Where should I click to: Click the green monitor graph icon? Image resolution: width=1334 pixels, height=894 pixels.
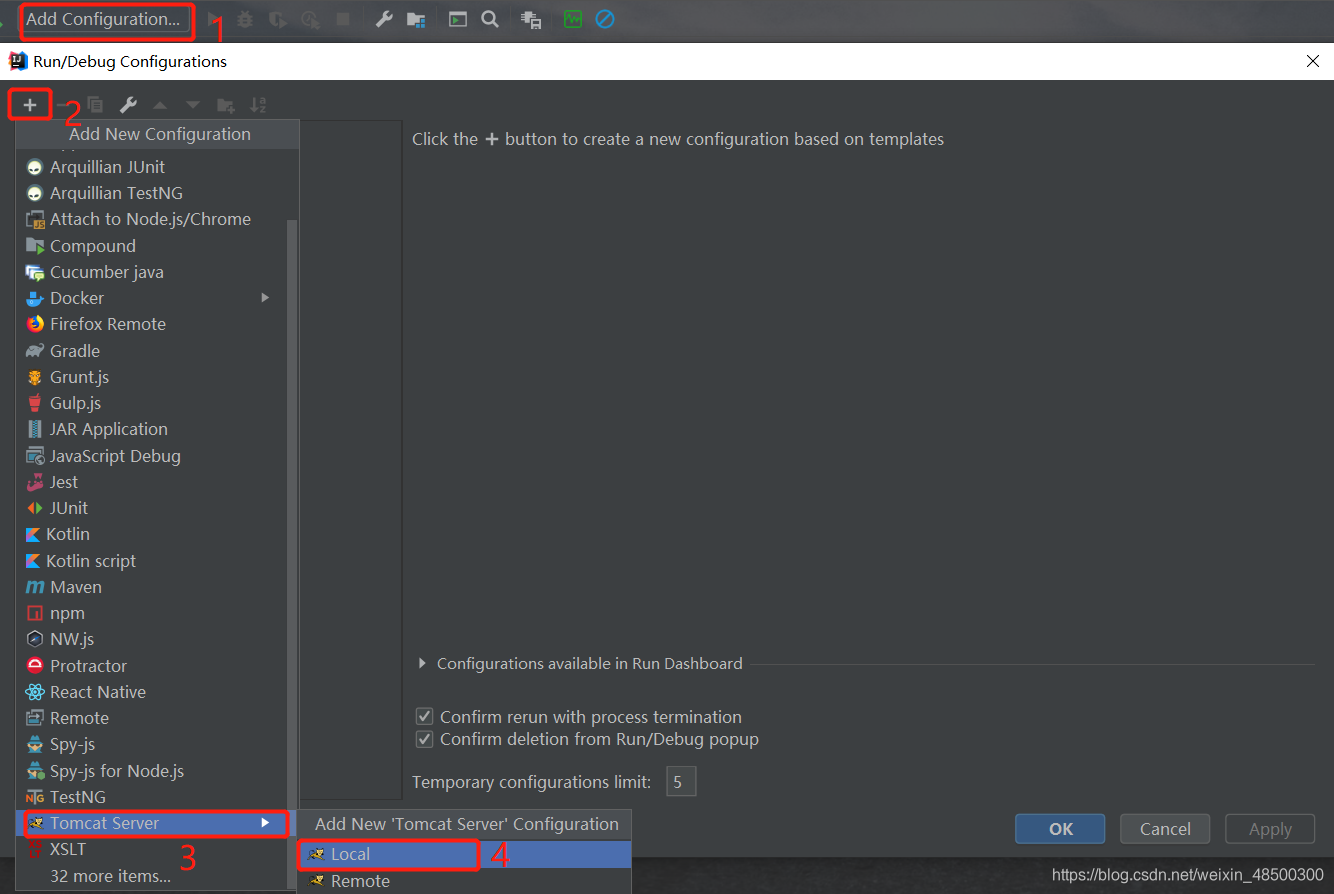point(573,19)
